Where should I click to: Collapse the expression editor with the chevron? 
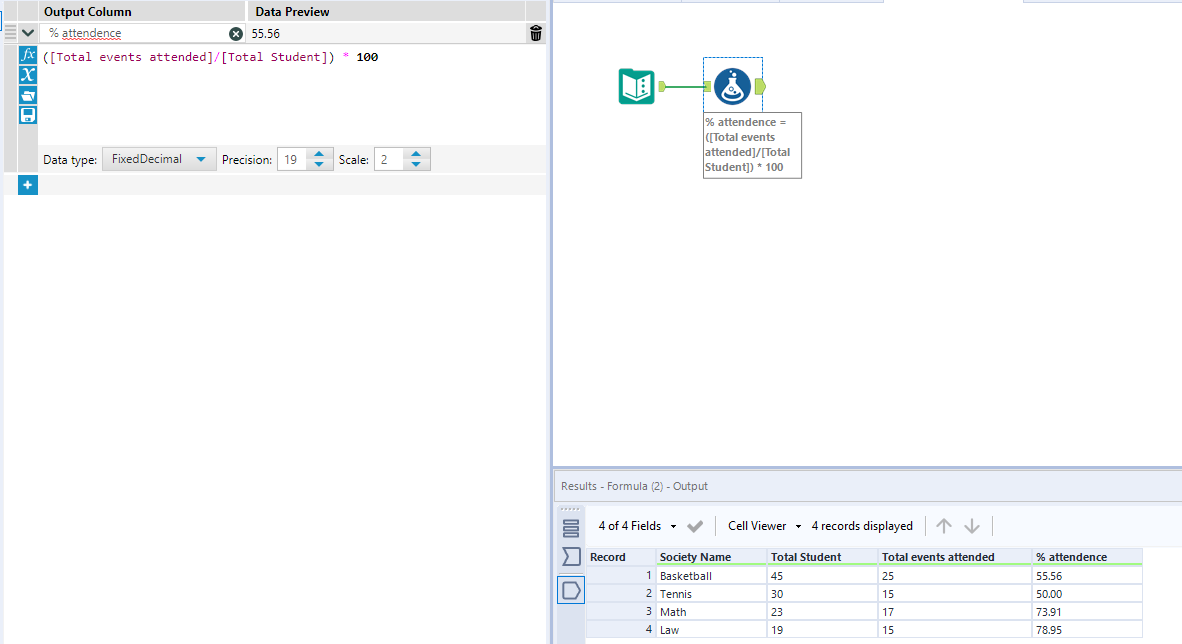27,32
